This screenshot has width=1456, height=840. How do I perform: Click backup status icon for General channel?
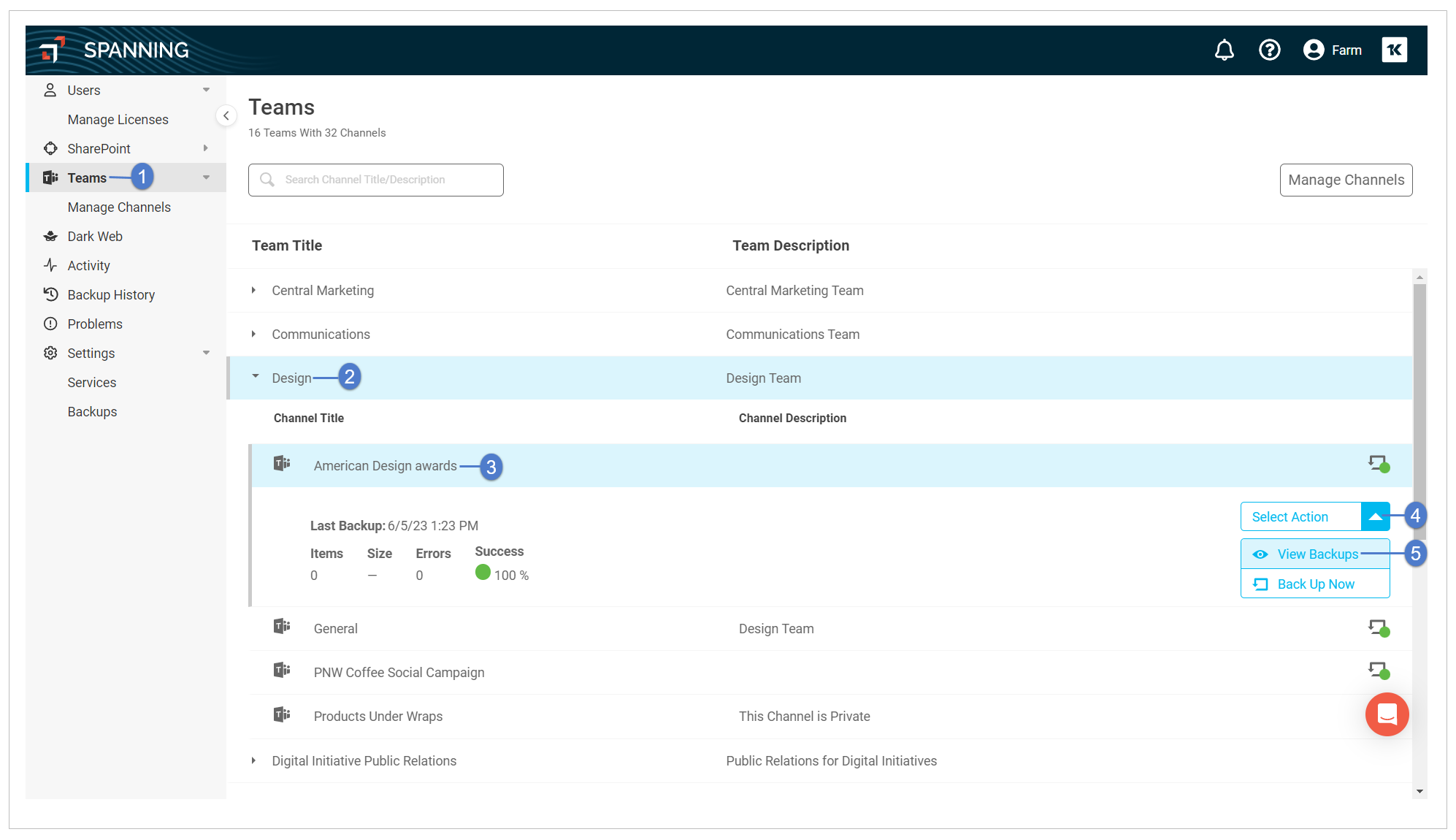1379,628
